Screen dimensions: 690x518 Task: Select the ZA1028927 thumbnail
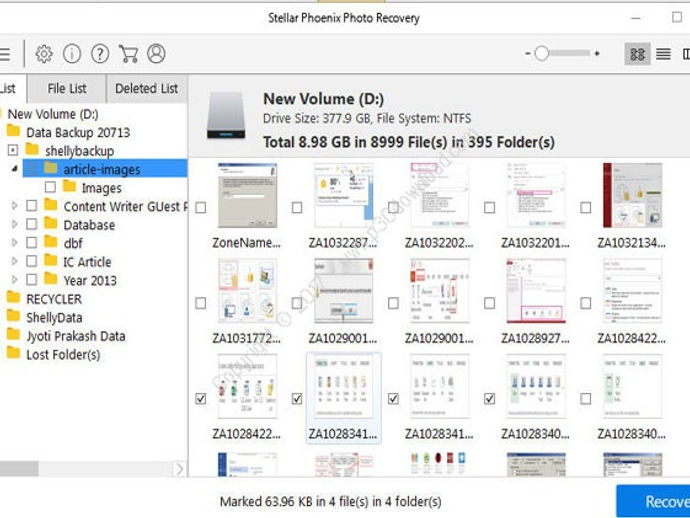536,291
